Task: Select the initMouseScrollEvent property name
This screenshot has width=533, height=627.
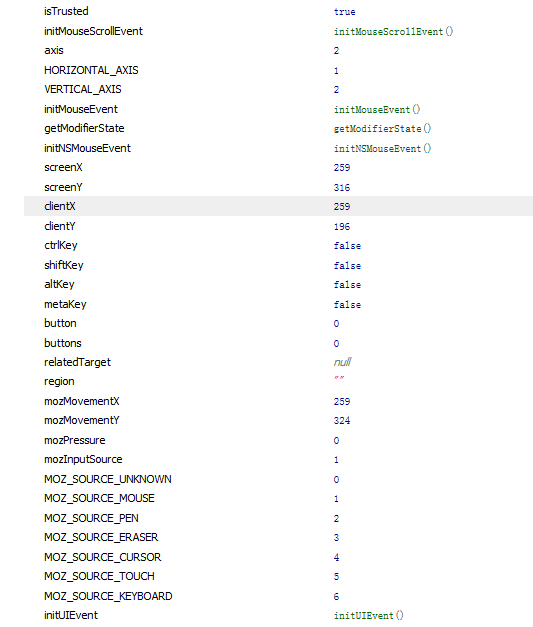Action: click(93, 31)
